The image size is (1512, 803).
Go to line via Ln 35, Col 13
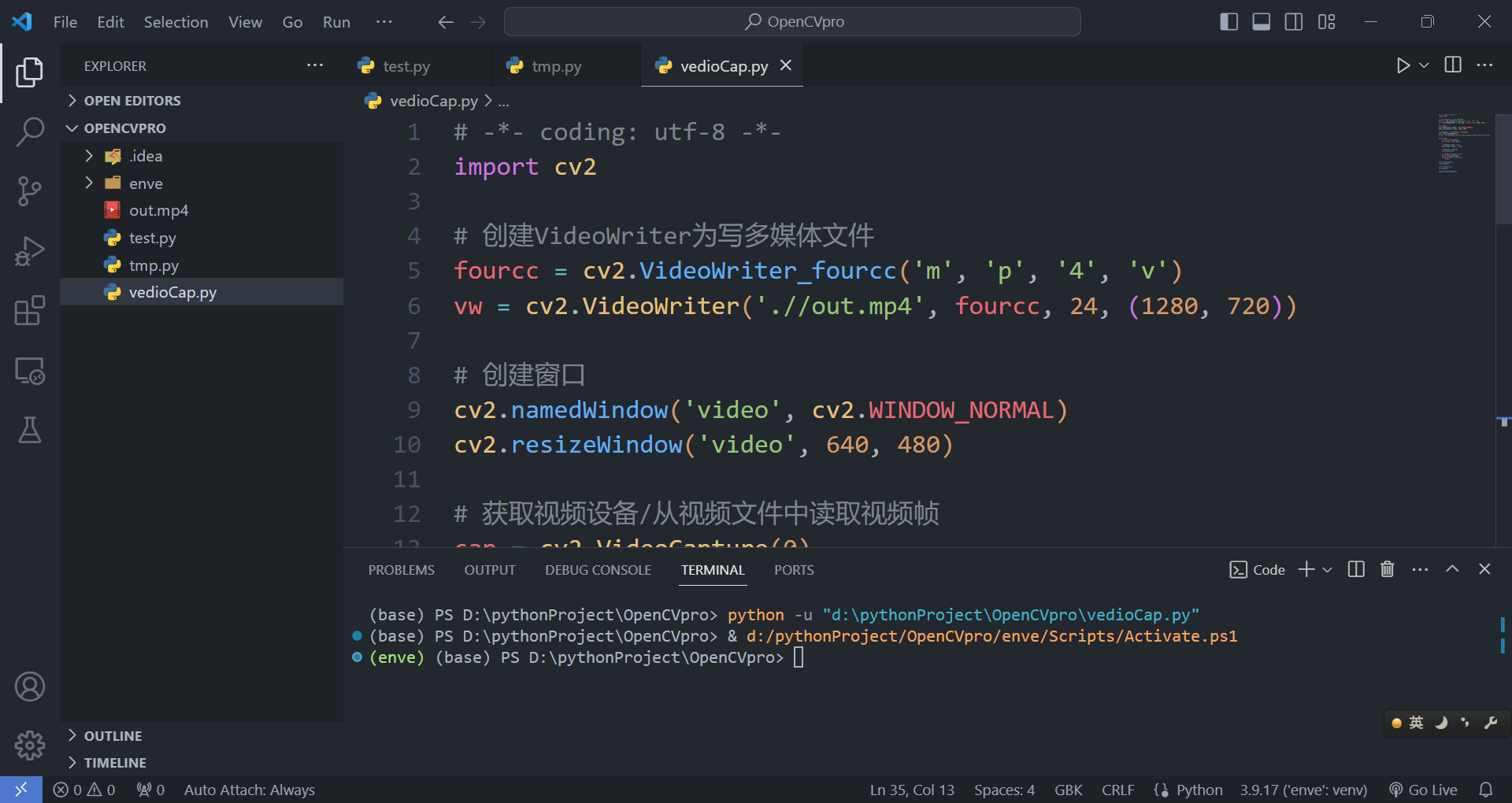[x=912, y=790]
